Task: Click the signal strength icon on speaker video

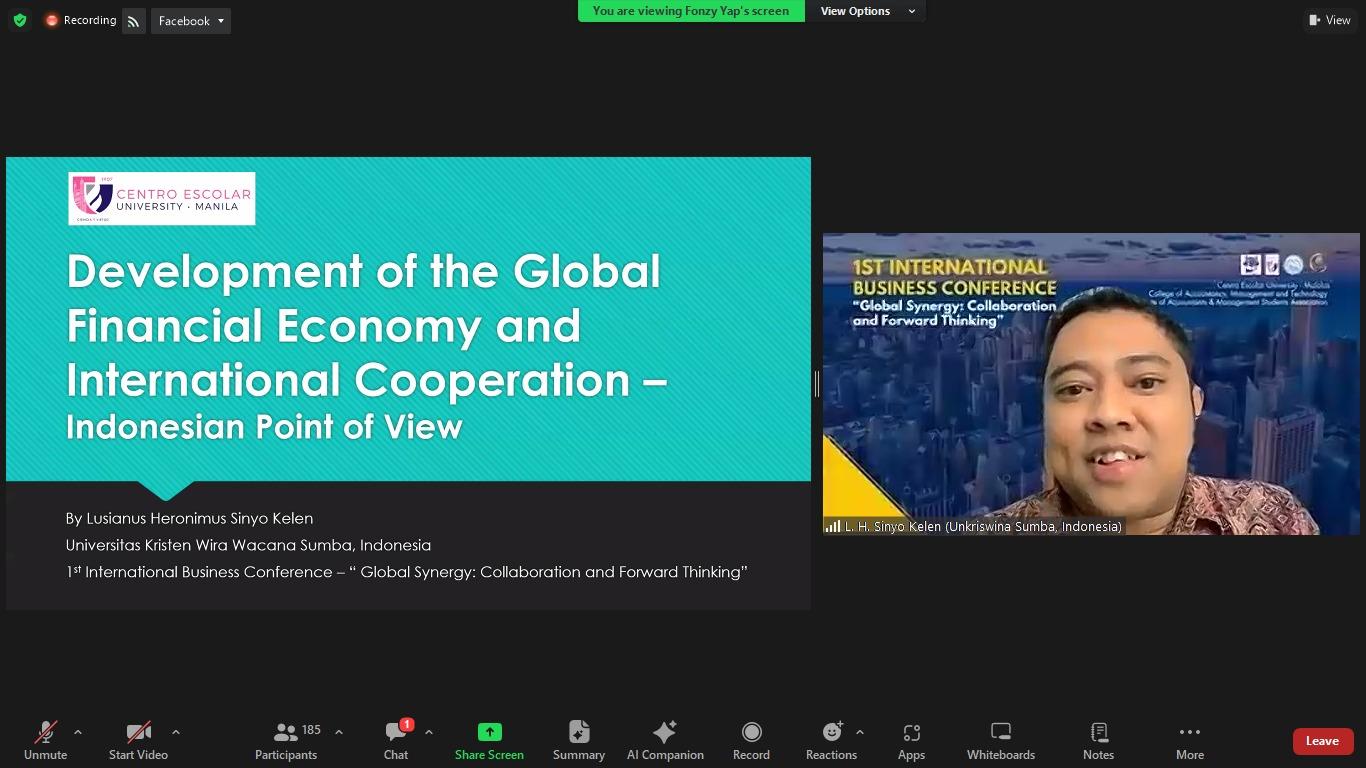Action: pos(832,526)
